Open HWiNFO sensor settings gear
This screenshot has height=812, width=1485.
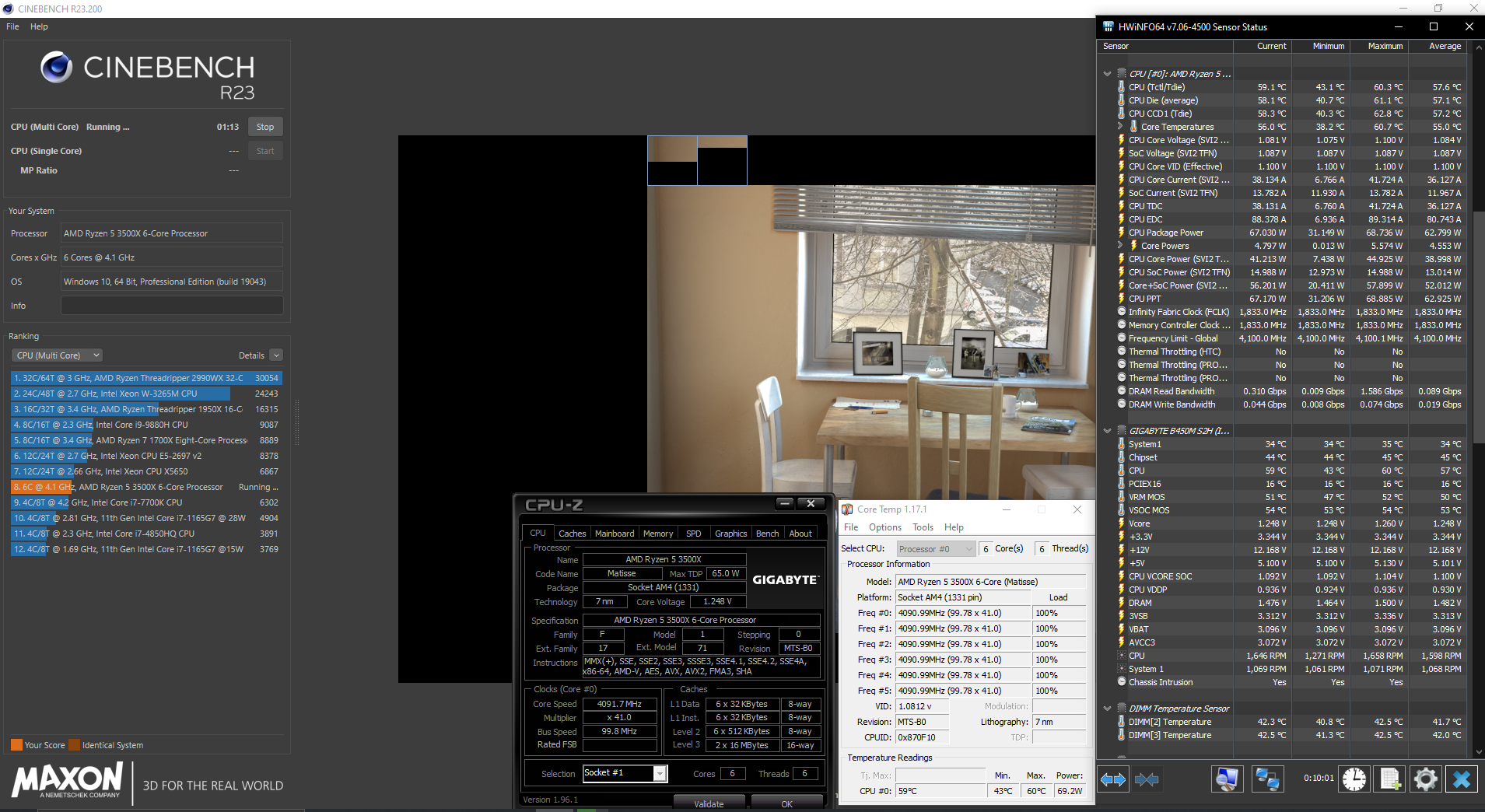tap(1426, 779)
